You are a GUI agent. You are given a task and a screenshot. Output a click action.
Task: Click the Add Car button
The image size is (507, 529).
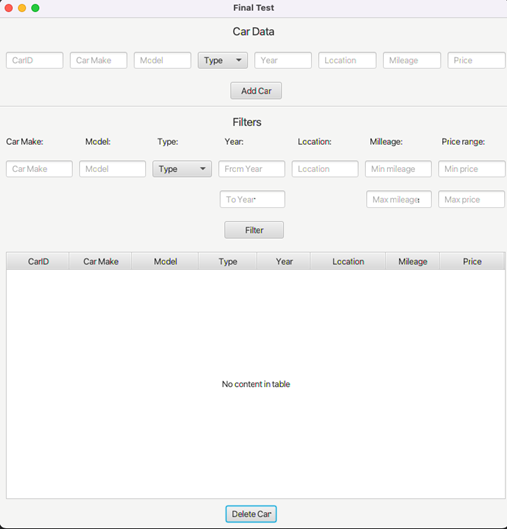[256, 91]
